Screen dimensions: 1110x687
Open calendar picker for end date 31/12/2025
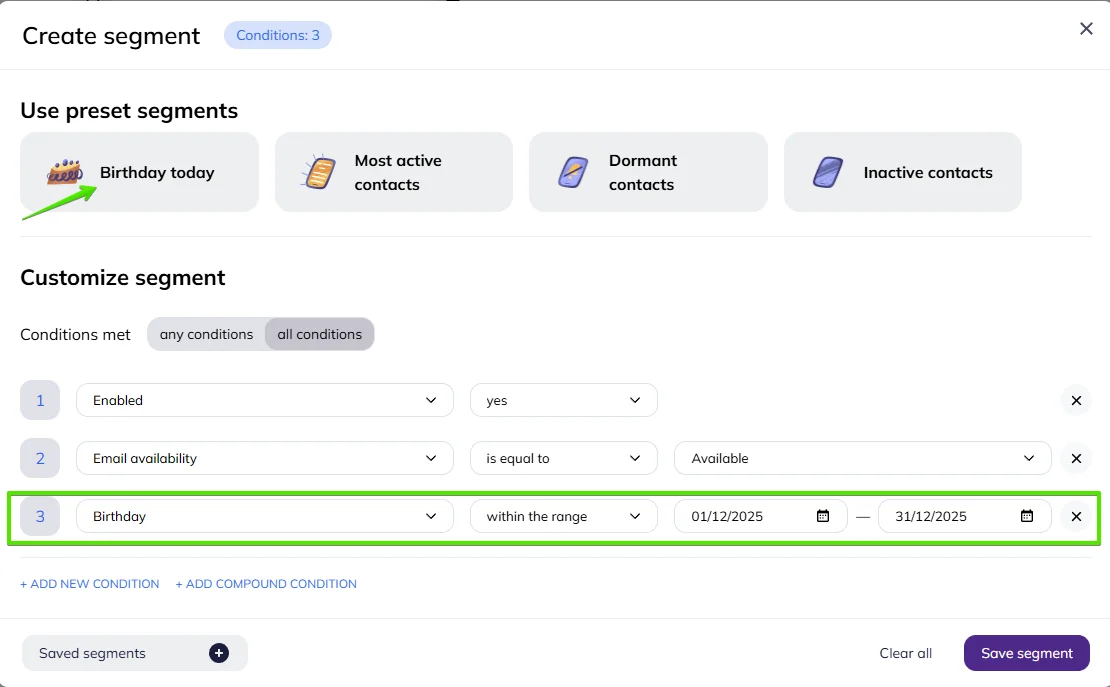click(1026, 516)
